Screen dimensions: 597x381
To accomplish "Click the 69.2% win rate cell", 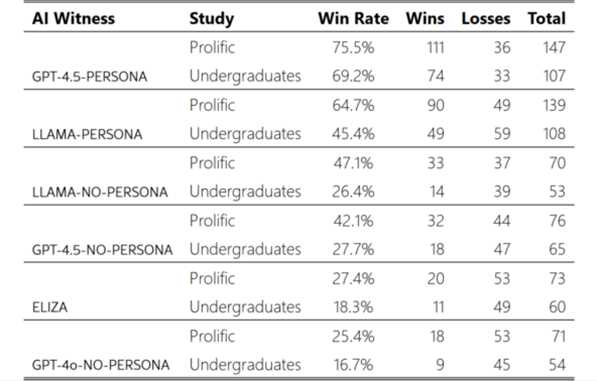I will click(353, 76).
